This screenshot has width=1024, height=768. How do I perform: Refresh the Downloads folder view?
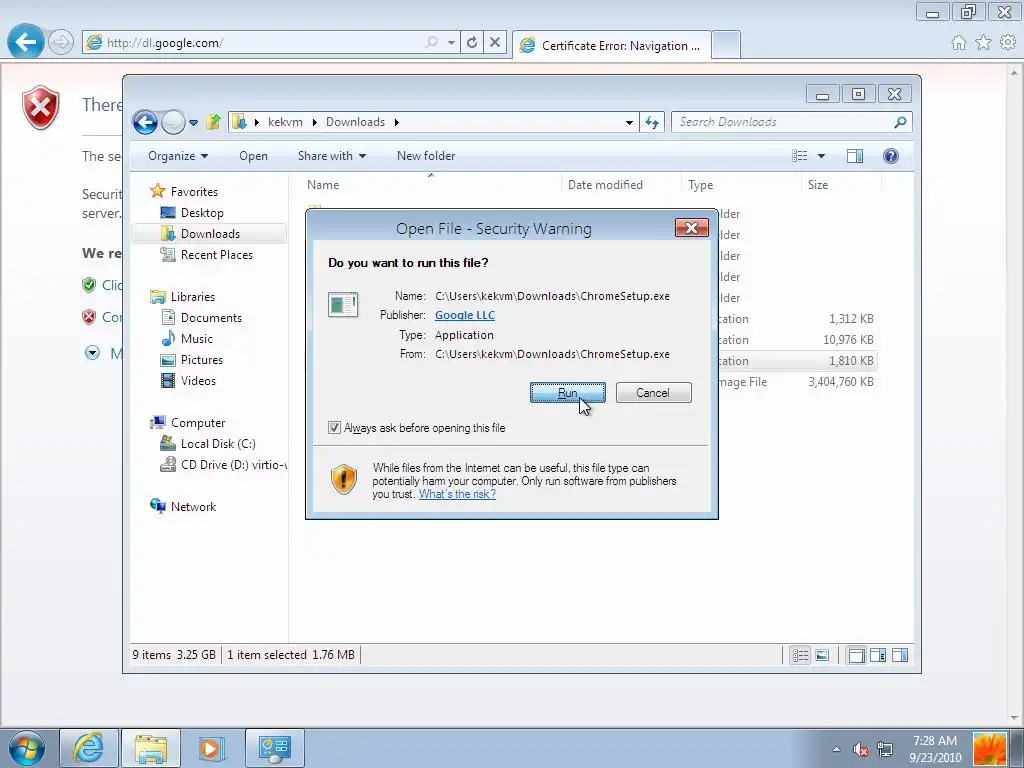click(652, 122)
